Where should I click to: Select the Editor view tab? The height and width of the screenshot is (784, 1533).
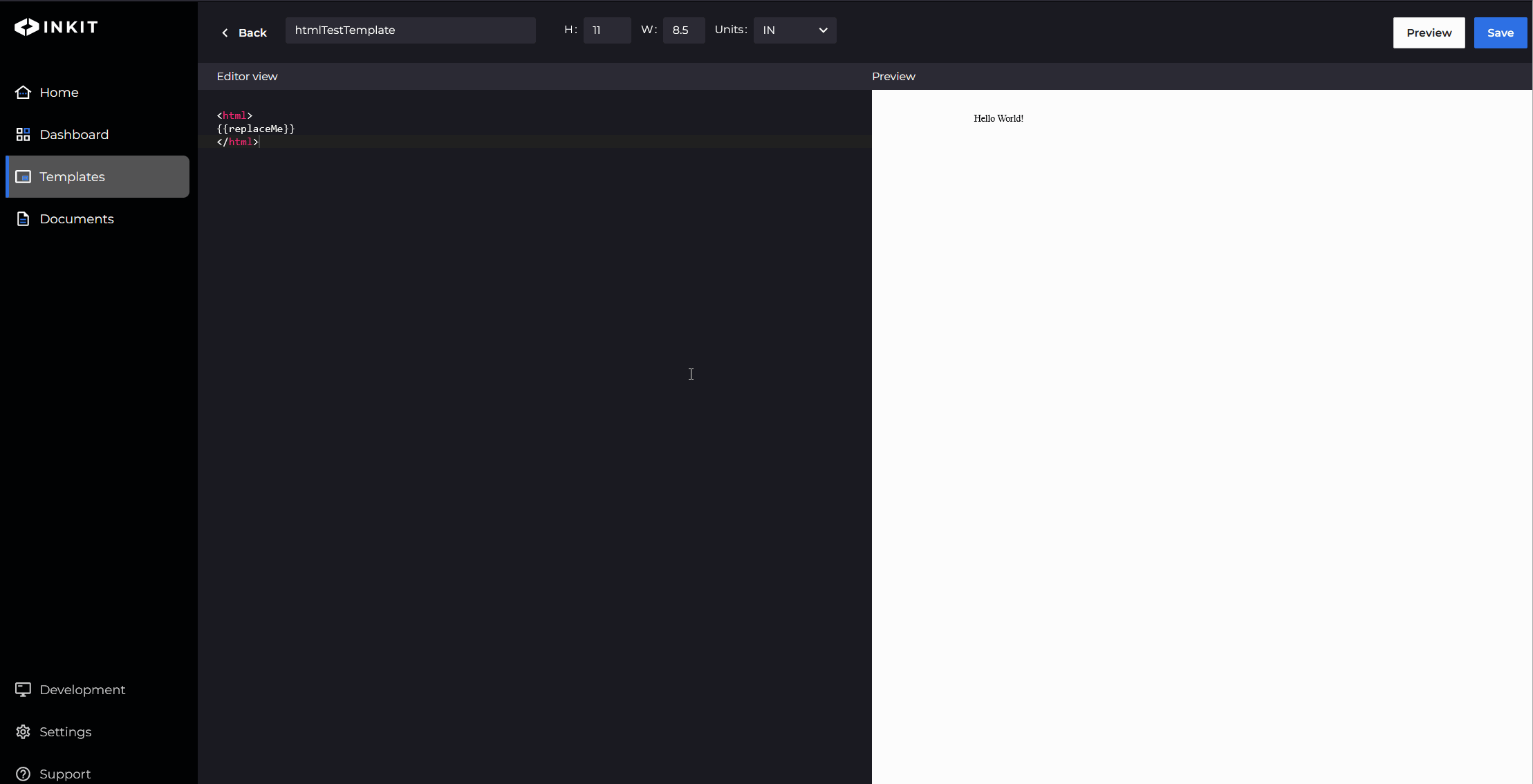pos(248,76)
